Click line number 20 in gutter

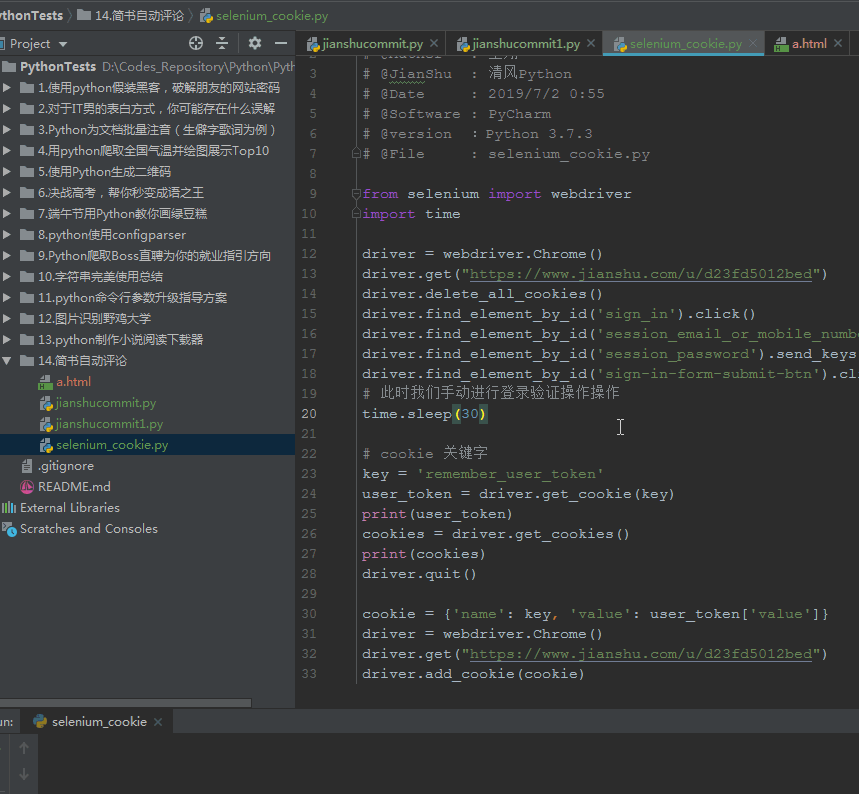(309, 414)
